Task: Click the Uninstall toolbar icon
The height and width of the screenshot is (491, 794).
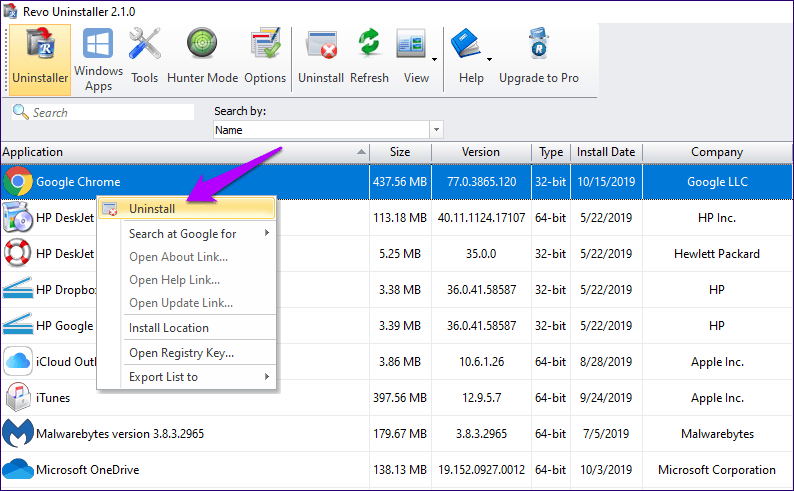Action: (321, 45)
